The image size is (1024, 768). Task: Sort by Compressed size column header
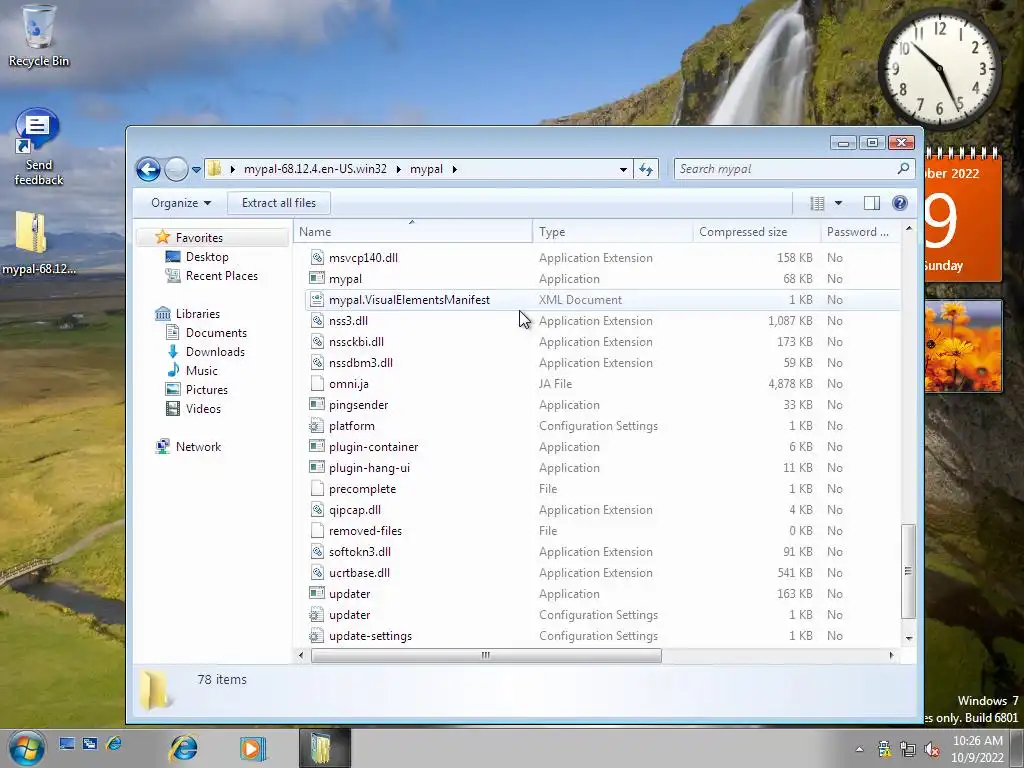point(756,232)
